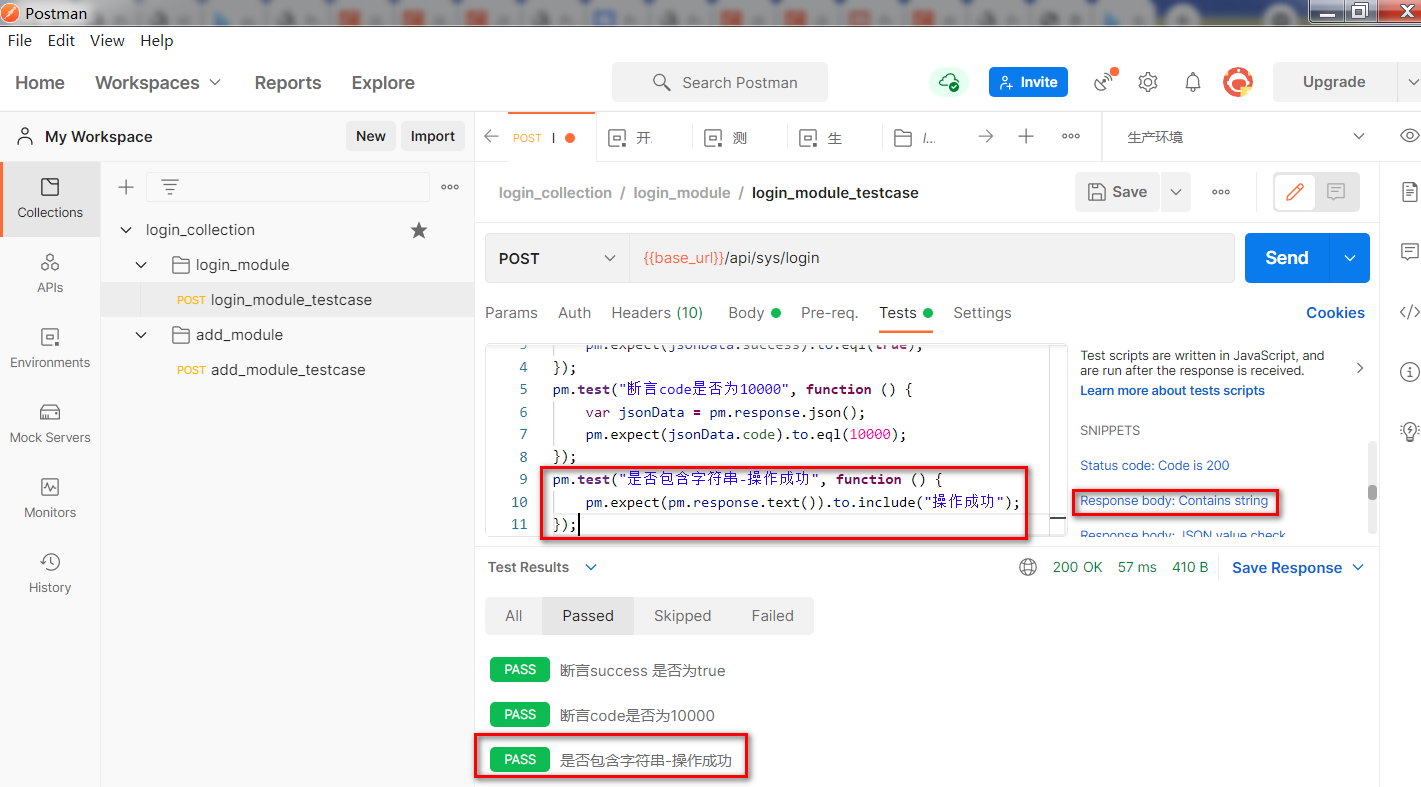Switch to build mode with the pencil toggle
1421x787 pixels.
click(x=1295, y=192)
